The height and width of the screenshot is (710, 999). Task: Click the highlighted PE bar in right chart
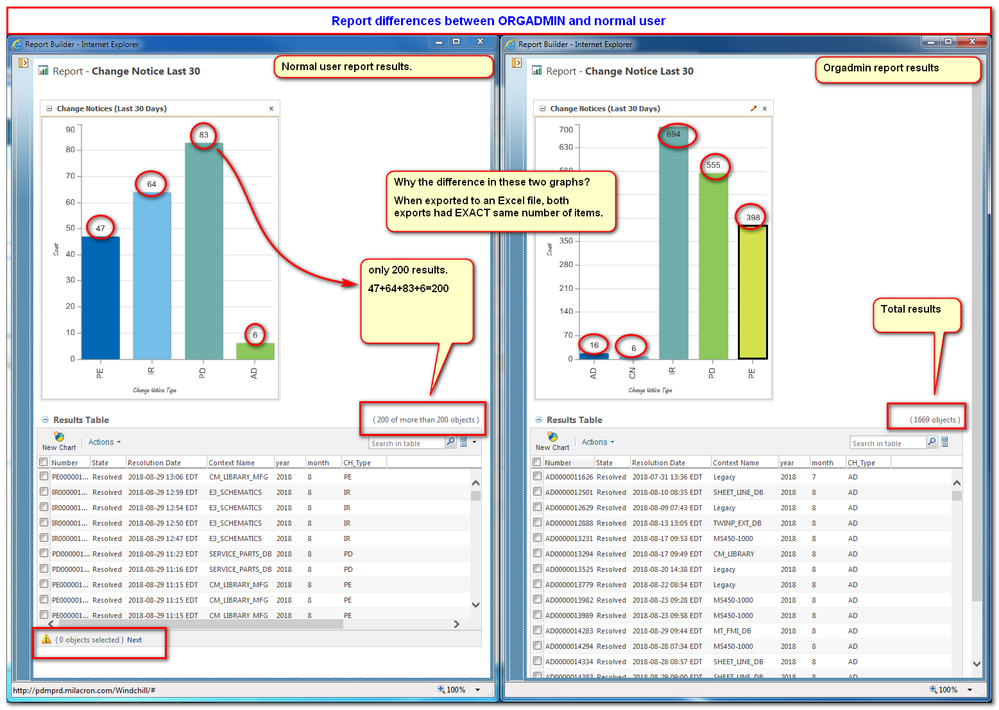(x=752, y=292)
